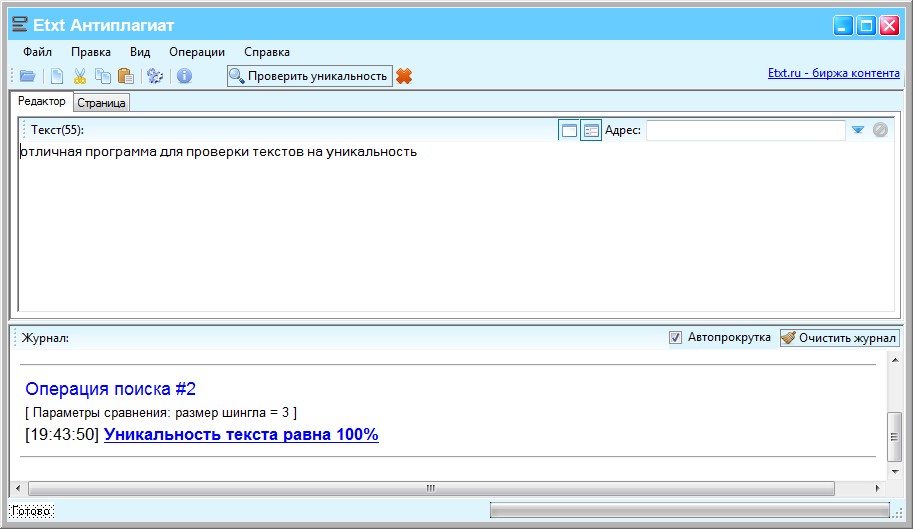Show program info icon
Viewport: 913px width, 529px height.
(x=184, y=76)
